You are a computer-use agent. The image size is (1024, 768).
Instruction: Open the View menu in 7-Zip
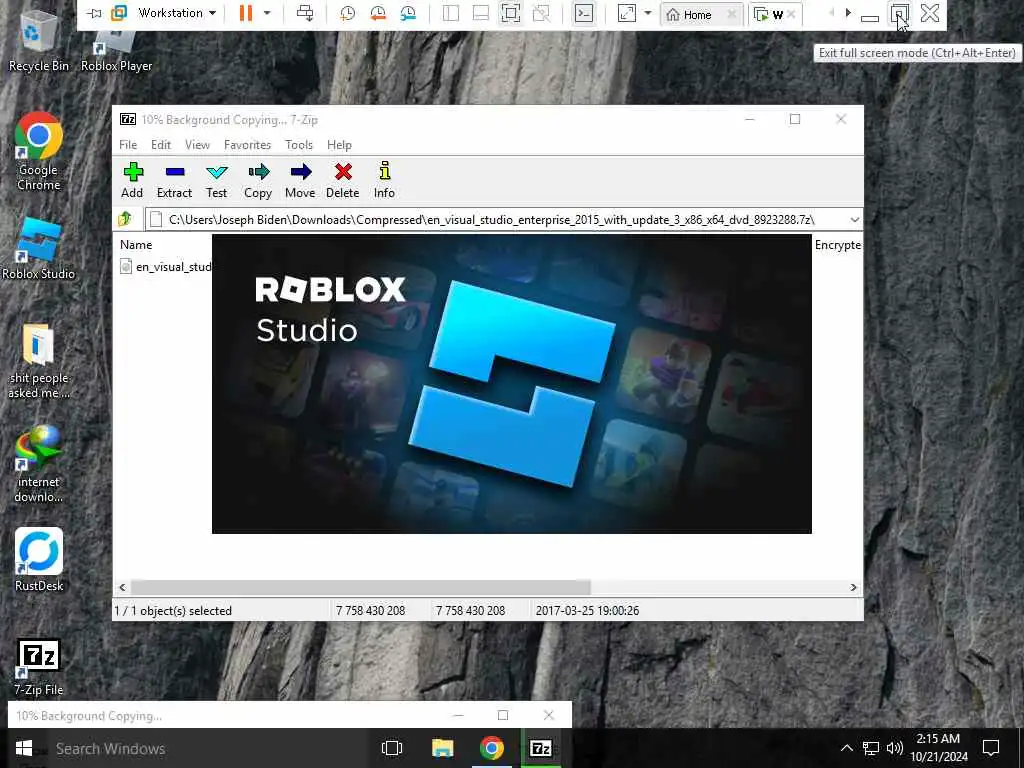(x=197, y=144)
